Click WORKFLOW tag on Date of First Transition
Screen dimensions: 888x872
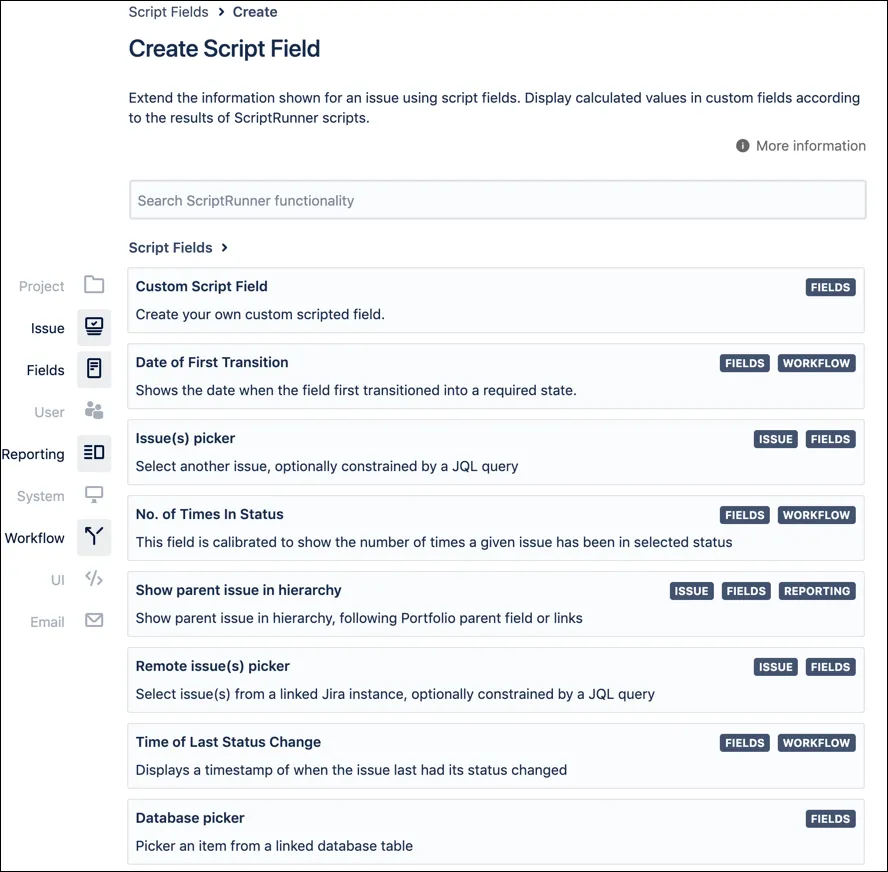816,363
